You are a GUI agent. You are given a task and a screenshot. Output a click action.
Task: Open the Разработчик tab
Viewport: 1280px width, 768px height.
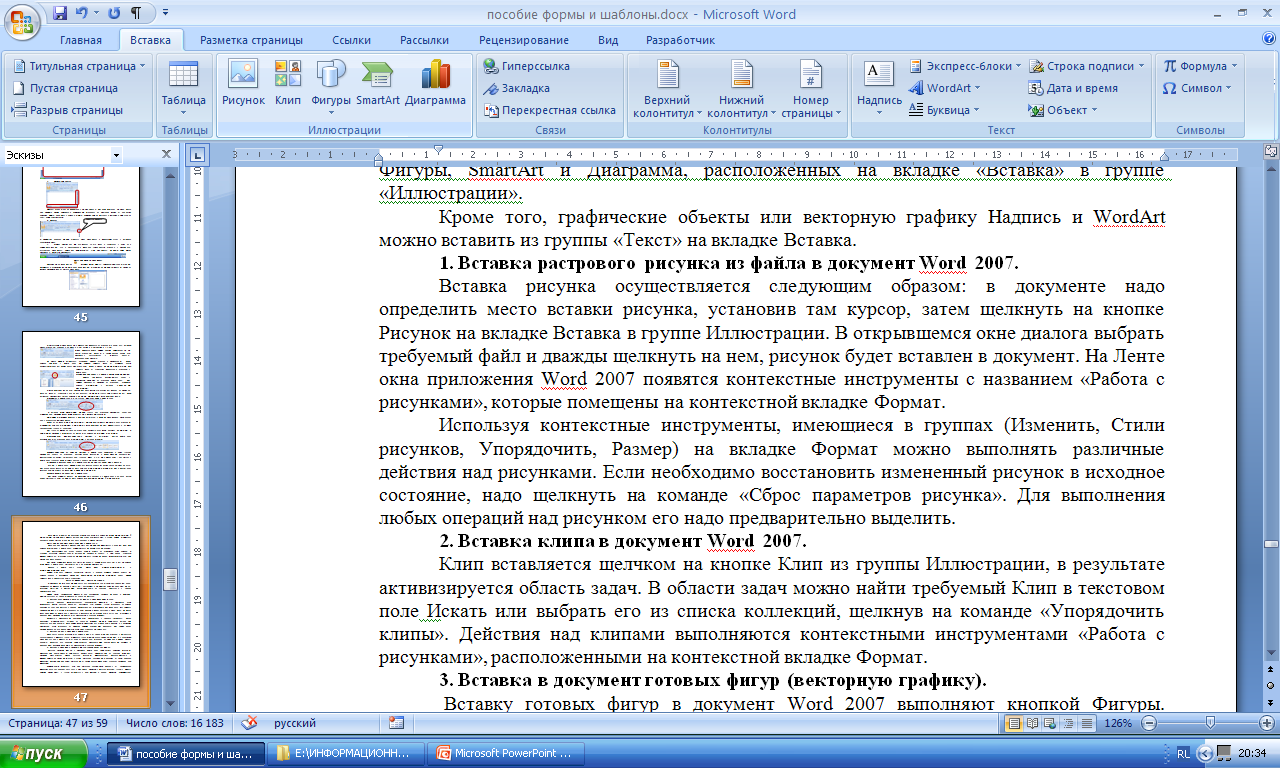coord(680,40)
